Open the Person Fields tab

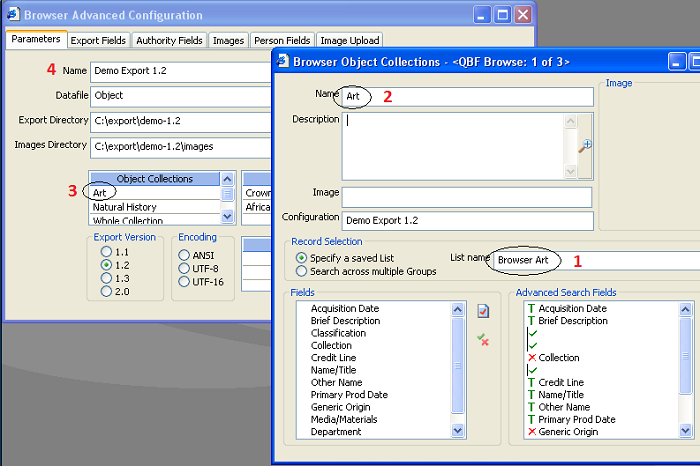[282, 41]
